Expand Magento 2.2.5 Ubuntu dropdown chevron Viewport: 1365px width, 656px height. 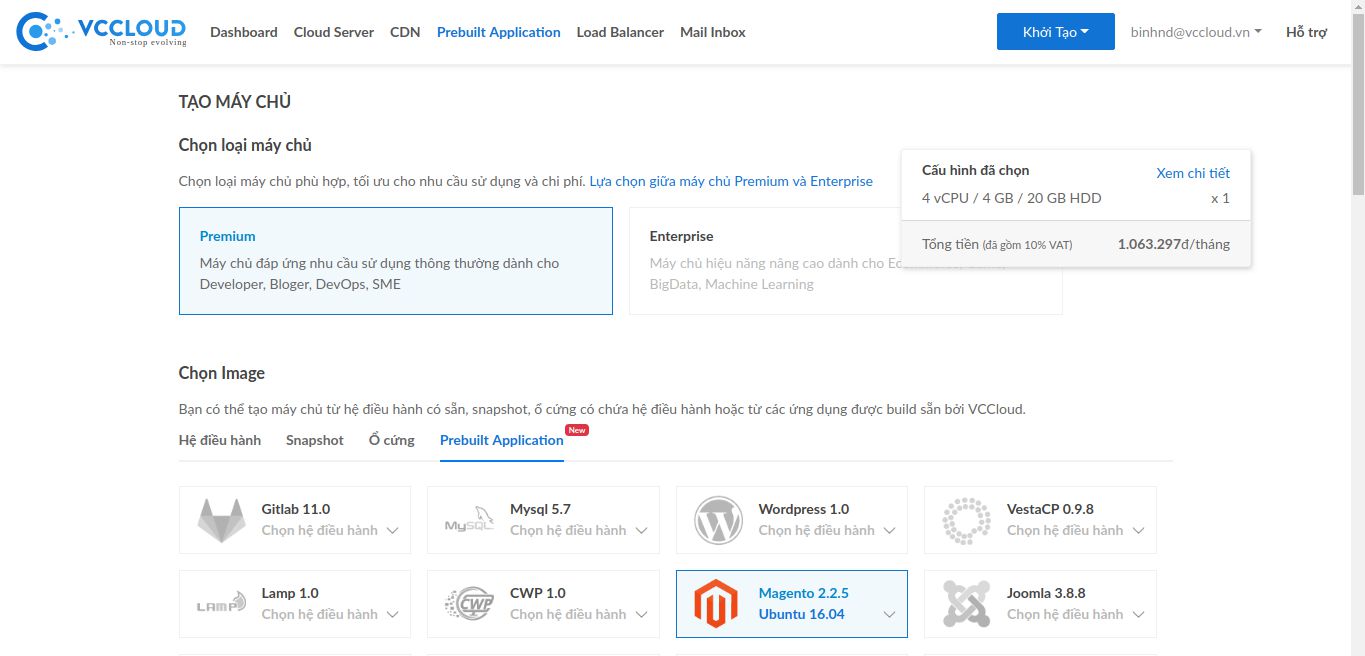tap(889, 615)
